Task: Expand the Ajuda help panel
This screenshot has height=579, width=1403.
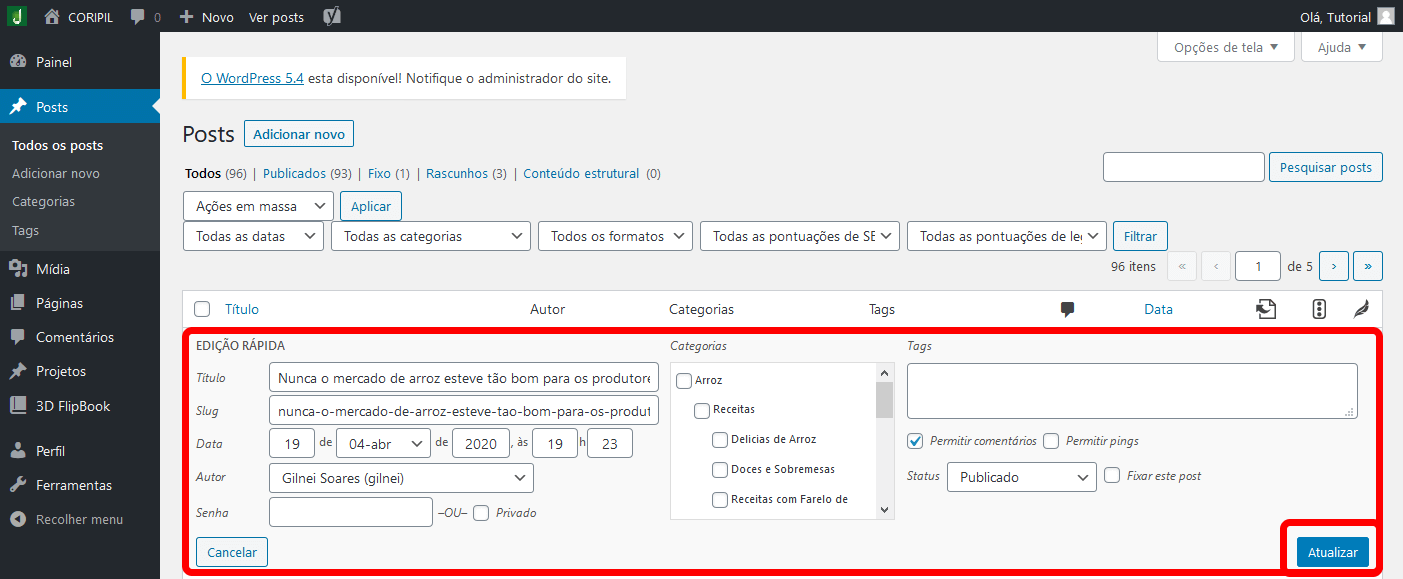Action: pyautogui.click(x=1342, y=47)
